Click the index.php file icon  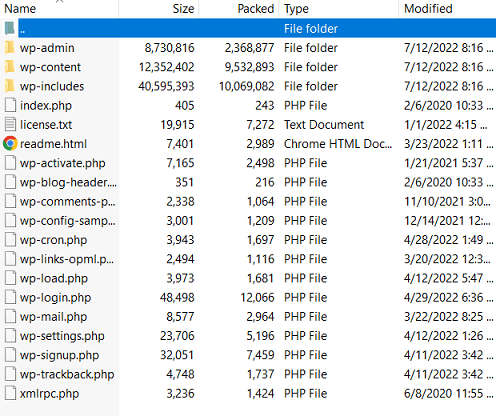10,105
